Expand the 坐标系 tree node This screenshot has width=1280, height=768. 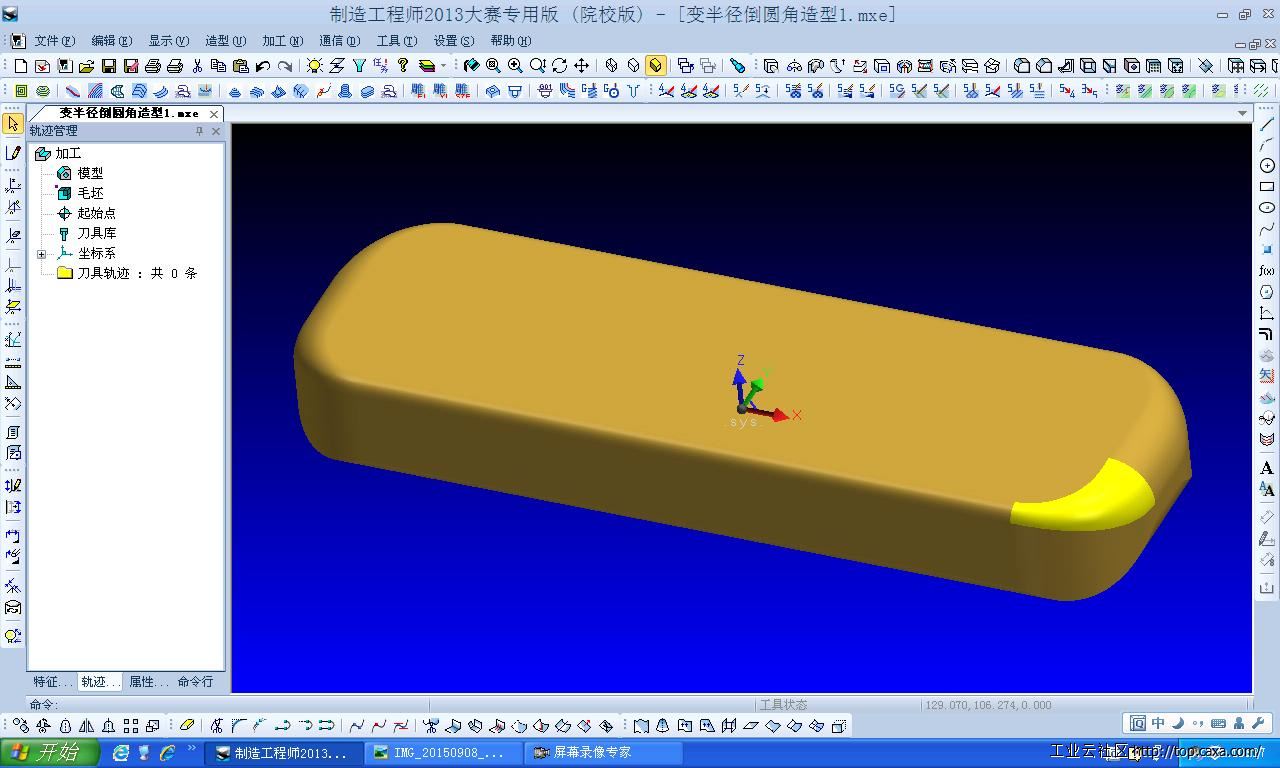41,254
